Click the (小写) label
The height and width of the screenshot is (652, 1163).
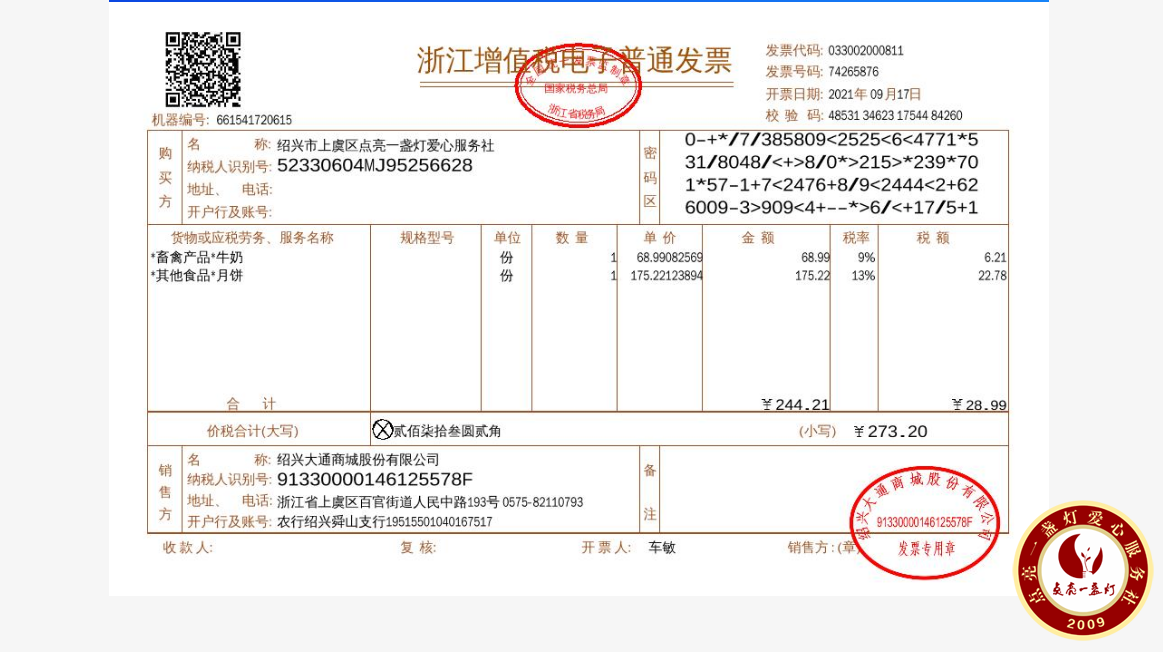click(x=817, y=431)
